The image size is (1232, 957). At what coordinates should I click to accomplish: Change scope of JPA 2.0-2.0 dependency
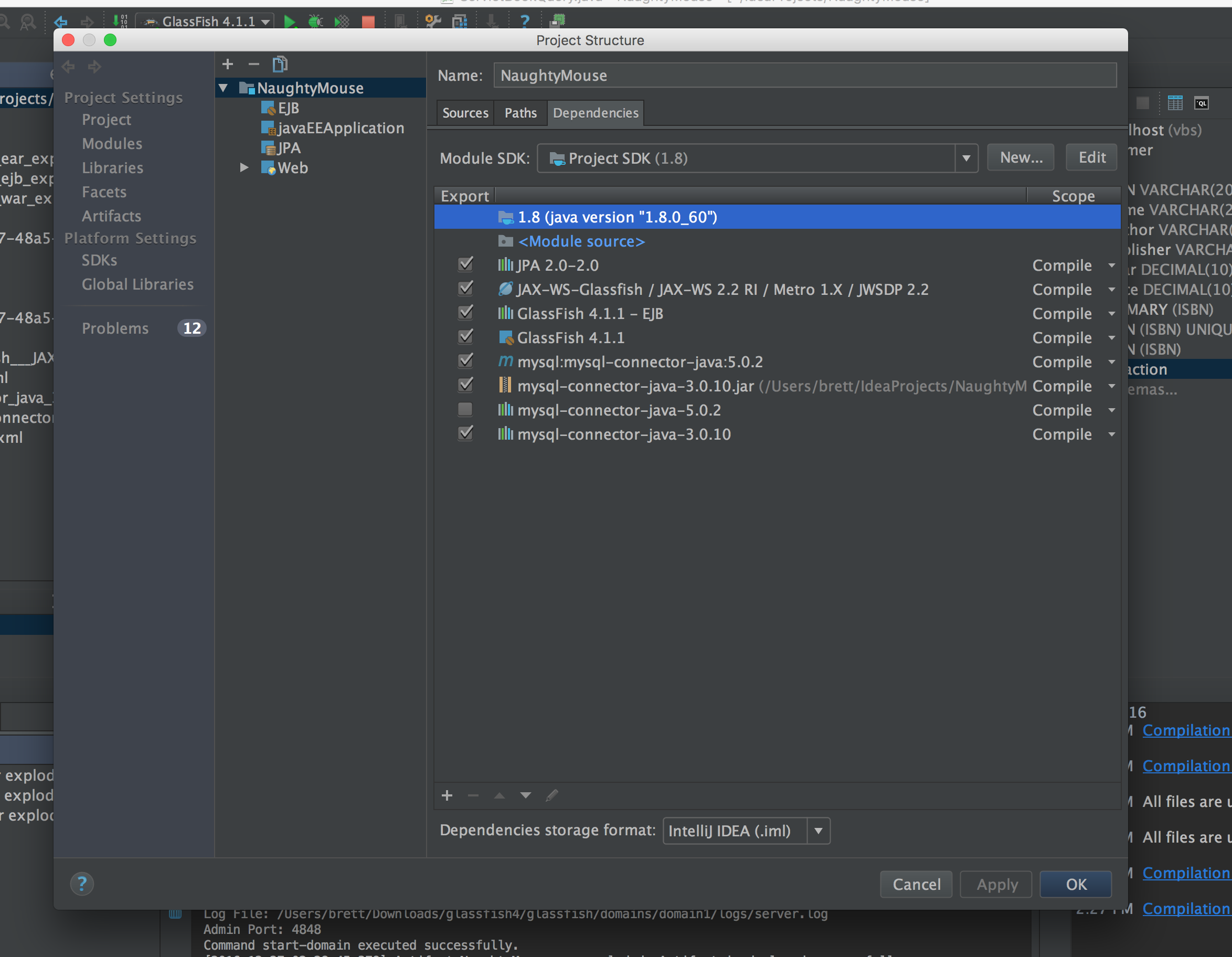point(1074,265)
